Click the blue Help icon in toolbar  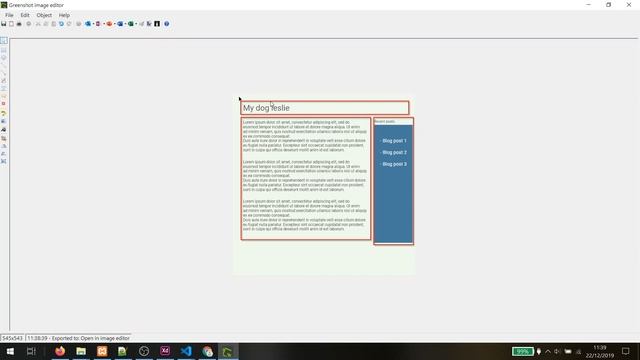point(167,24)
